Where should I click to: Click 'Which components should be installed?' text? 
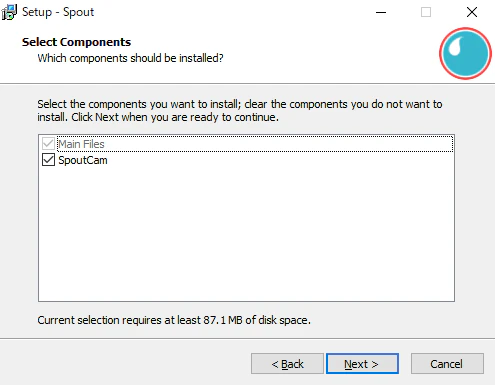130,58
